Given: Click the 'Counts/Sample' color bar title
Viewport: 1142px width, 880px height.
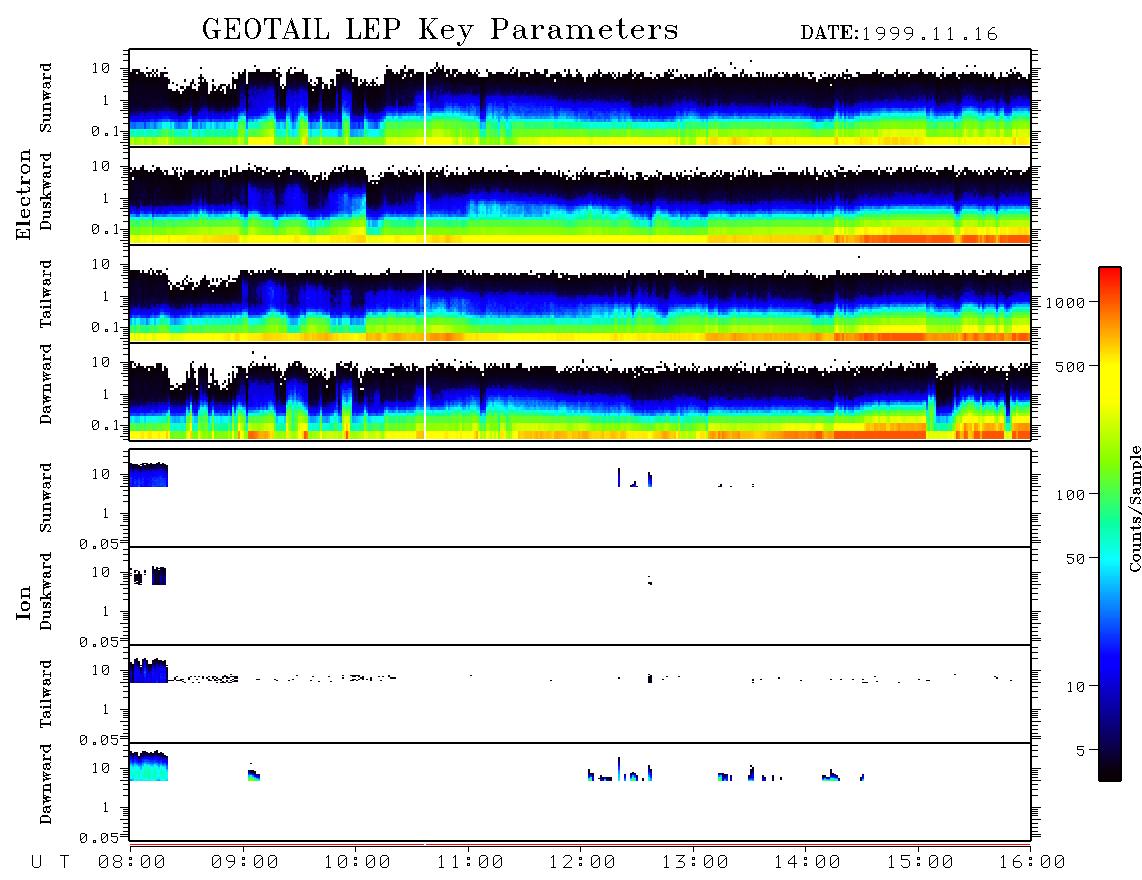Looking at the screenshot, I should pyautogui.click(x=1135, y=508).
